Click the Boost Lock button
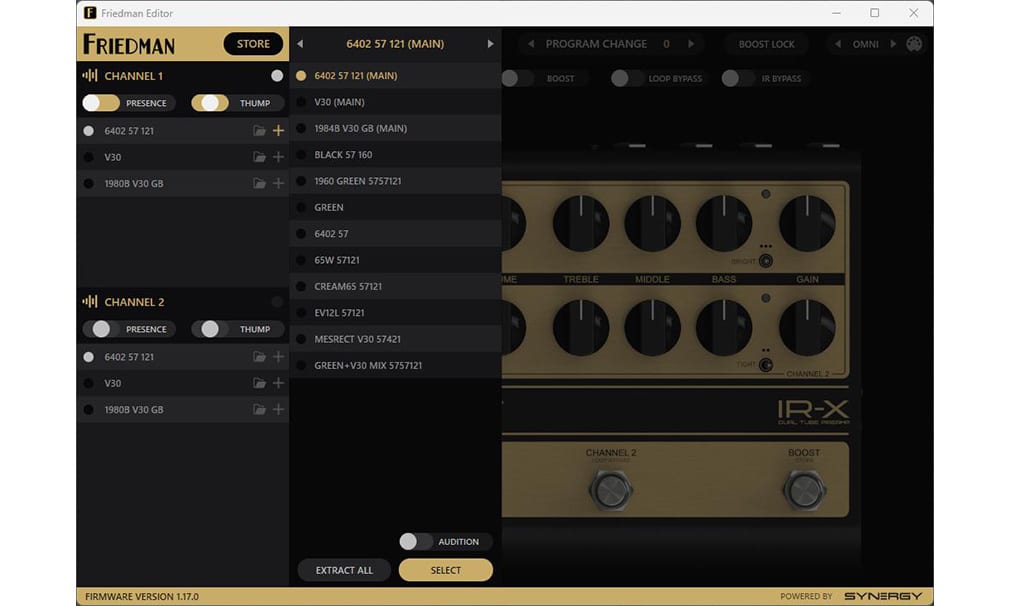1010x606 pixels. tap(766, 44)
